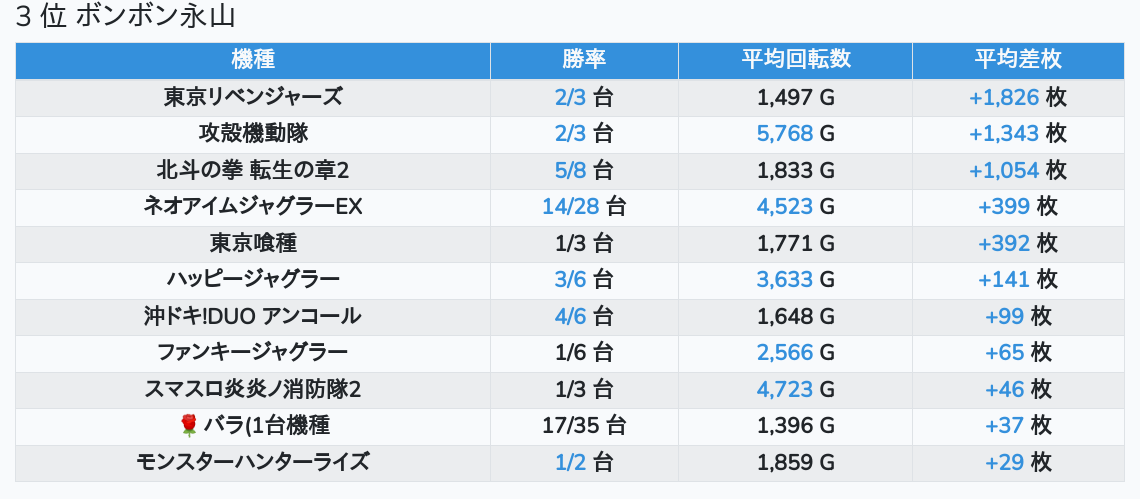Click the 4,723 average spin value
1140x499 pixels.
click(x=785, y=389)
